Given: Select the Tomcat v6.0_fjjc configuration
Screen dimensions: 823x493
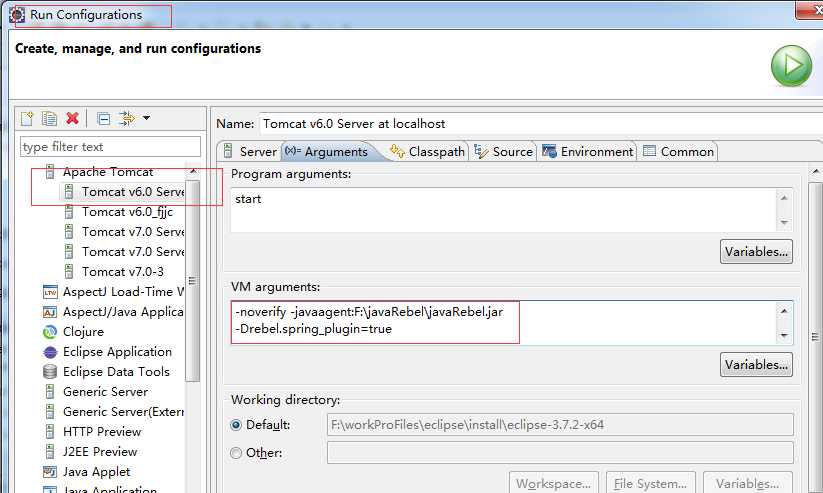Looking at the screenshot, I should [127, 212].
